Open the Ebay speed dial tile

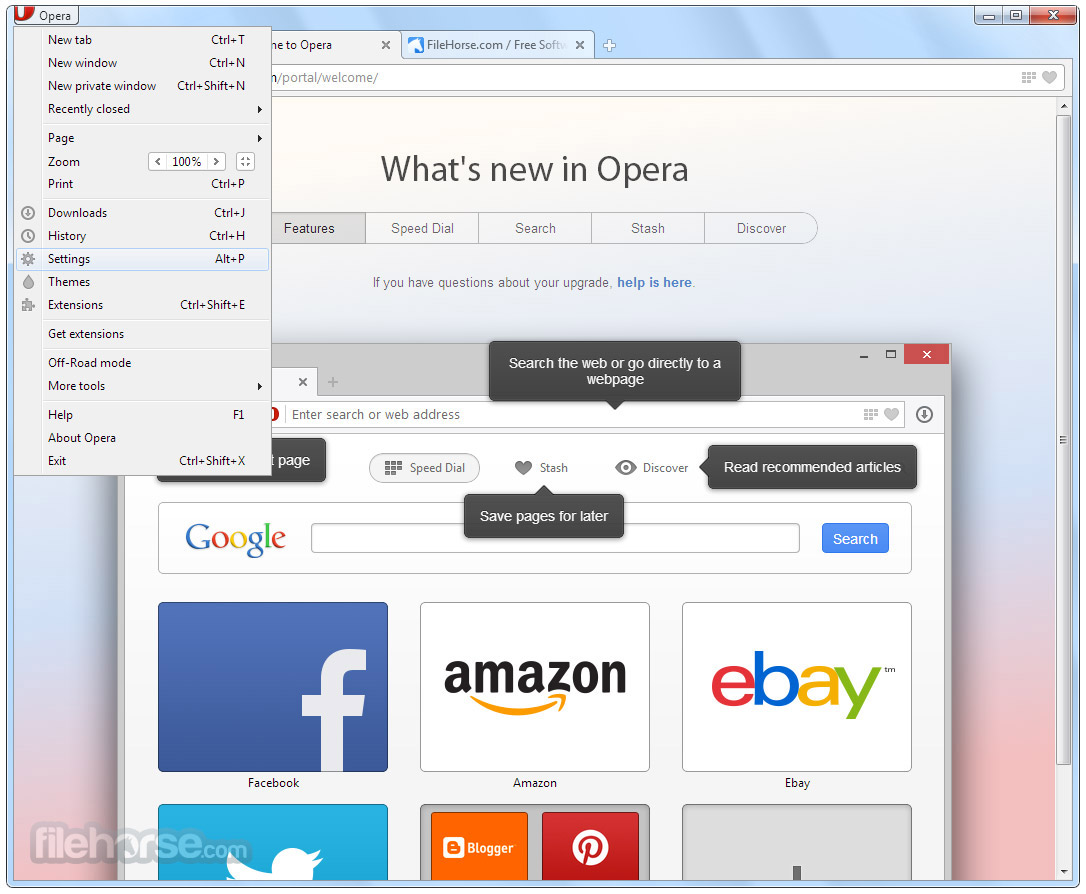pyautogui.click(x=796, y=687)
